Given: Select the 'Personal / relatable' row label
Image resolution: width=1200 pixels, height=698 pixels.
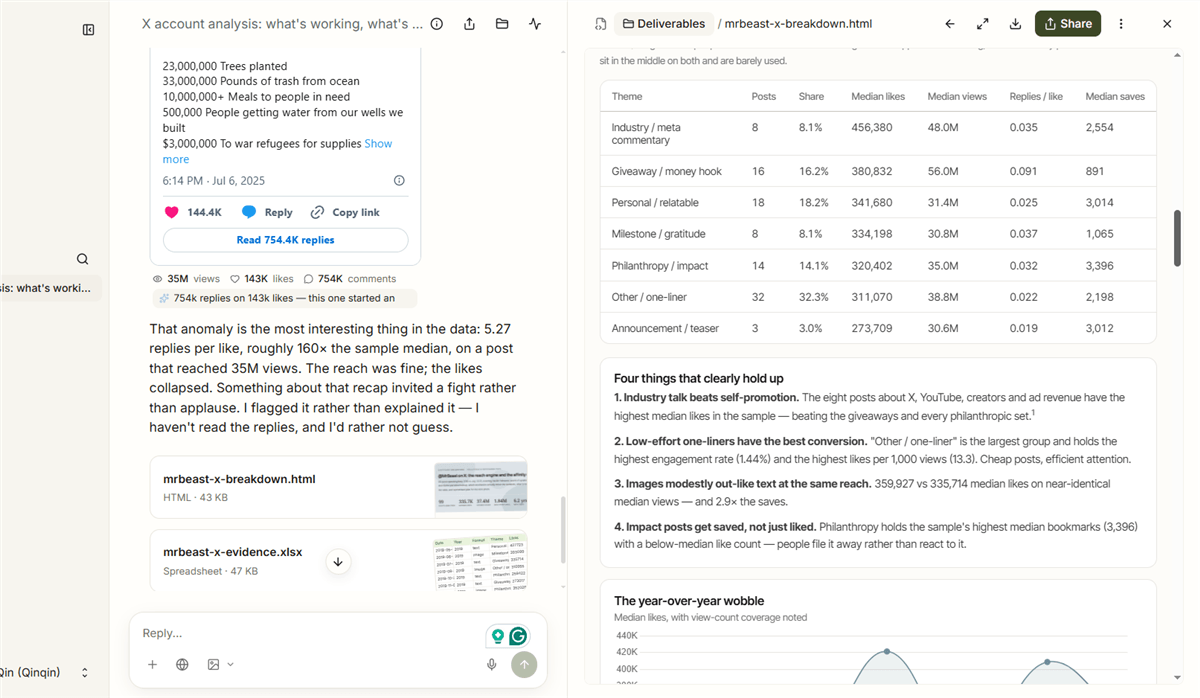Looking at the screenshot, I should coord(655,203).
